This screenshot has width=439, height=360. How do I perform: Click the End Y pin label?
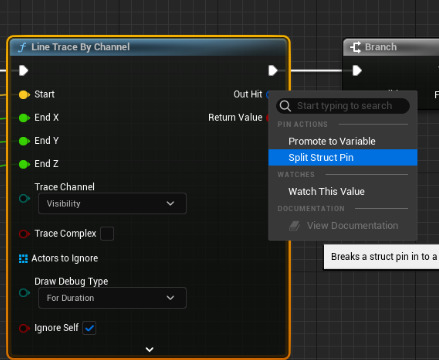[x=46, y=141]
